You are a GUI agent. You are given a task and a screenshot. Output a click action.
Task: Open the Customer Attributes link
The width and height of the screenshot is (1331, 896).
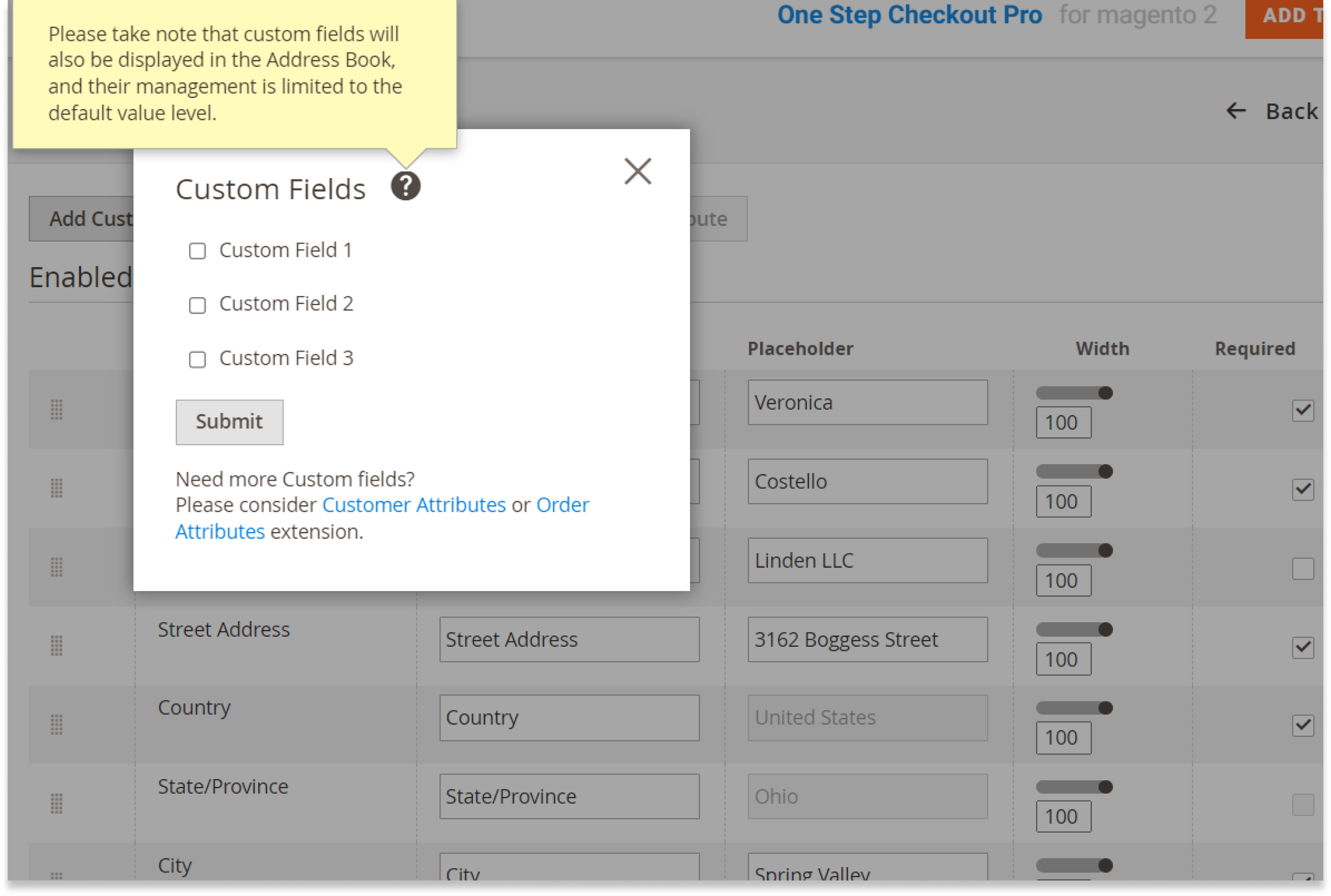(413, 505)
